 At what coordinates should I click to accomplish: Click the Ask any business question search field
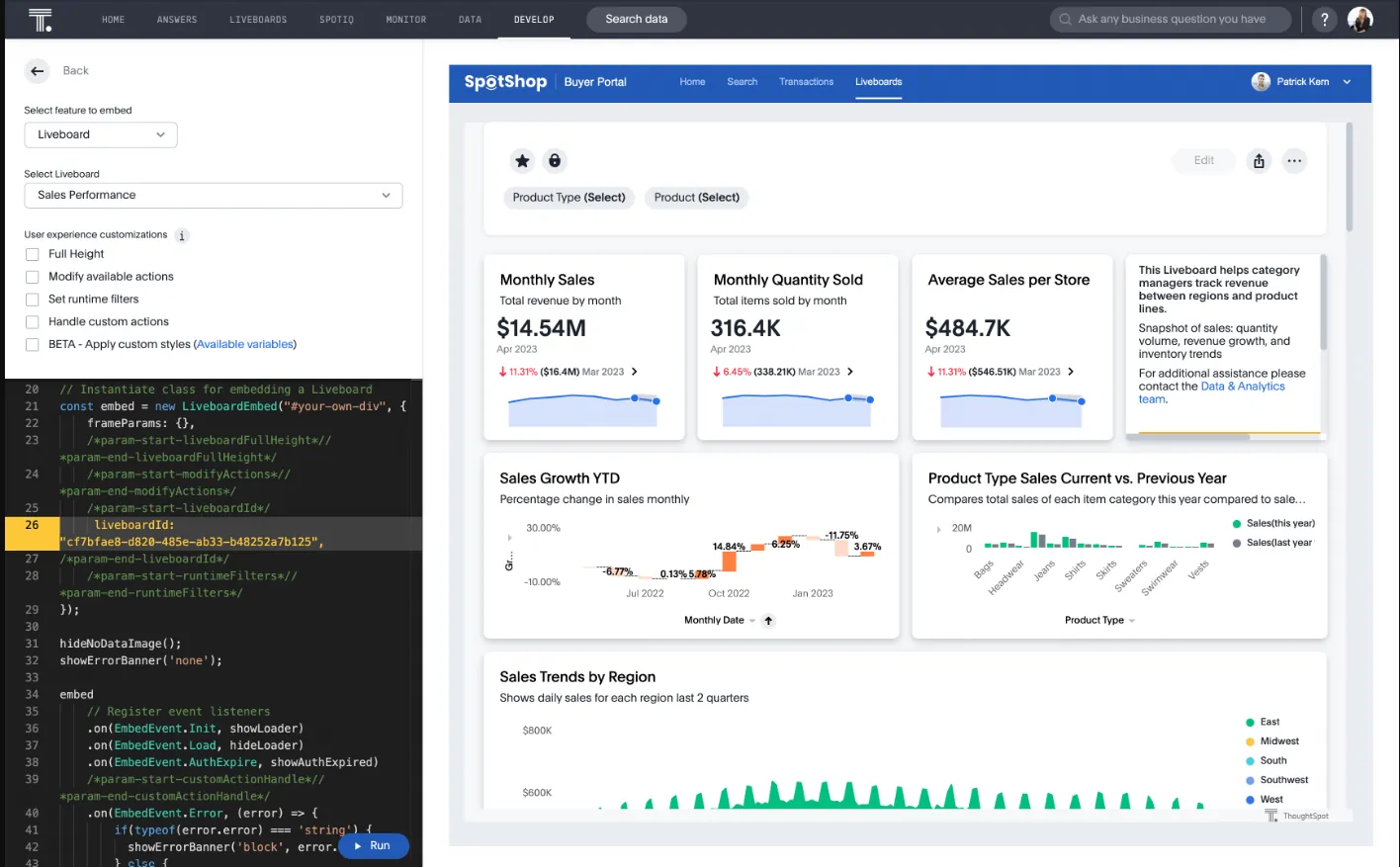[x=1171, y=19]
